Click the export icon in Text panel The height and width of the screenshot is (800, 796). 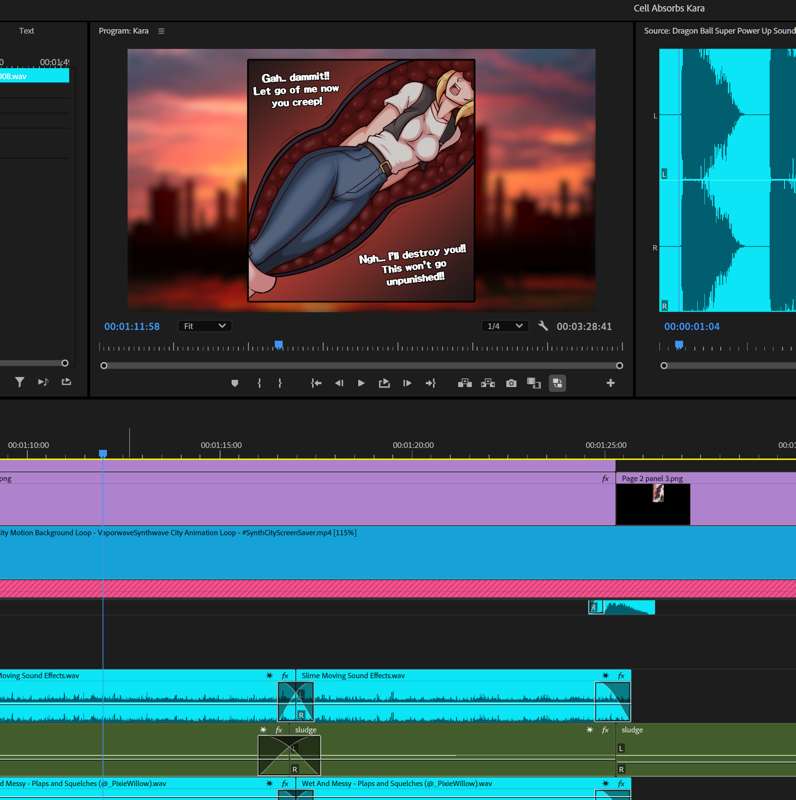coord(66,382)
